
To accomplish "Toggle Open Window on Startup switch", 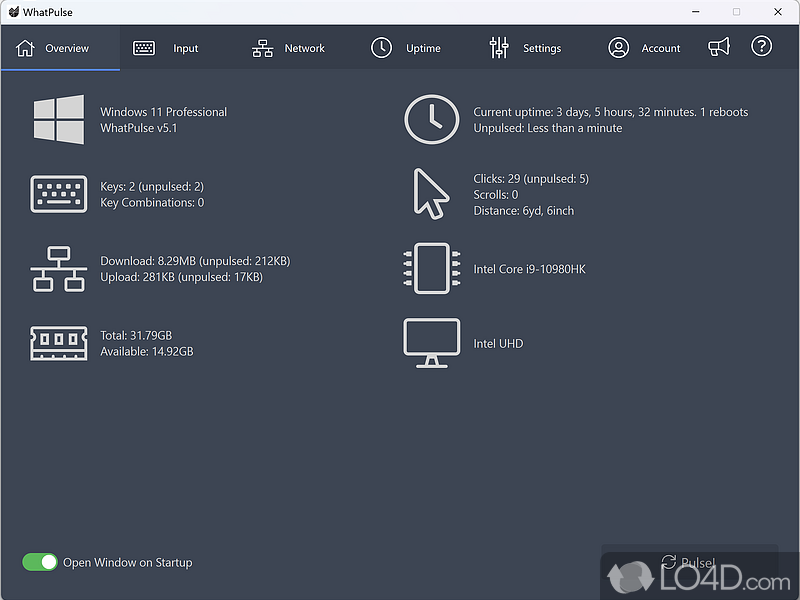I will 40,562.
